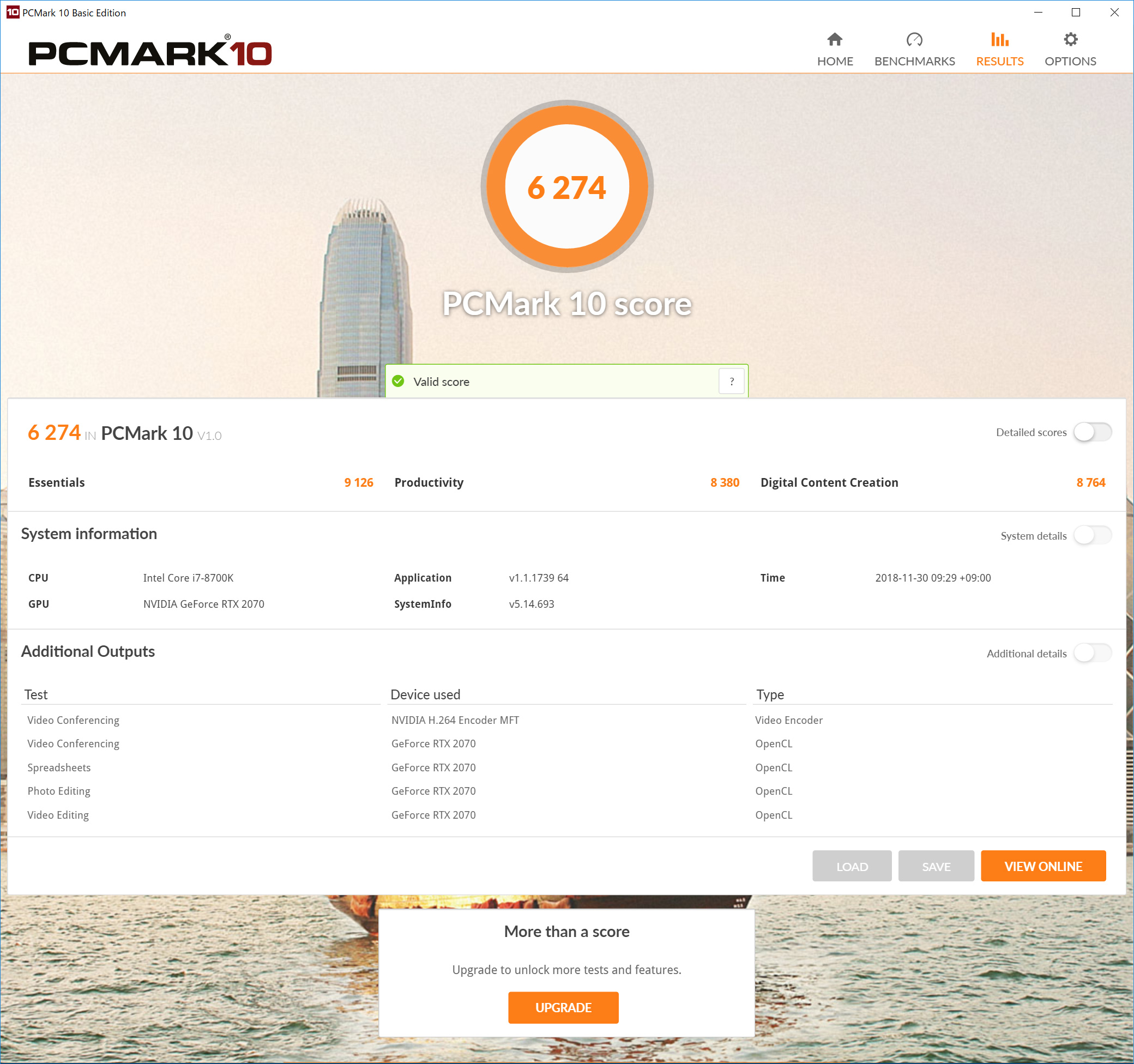Screen dimensions: 1134x1064
Task: Open the Benchmarks gauge icon
Action: [914, 39]
